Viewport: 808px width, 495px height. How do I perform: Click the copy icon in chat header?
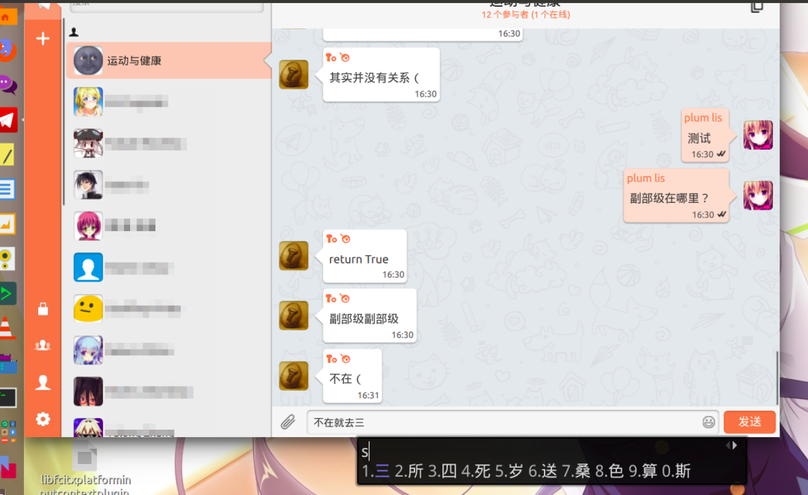[x=756, y=6]
